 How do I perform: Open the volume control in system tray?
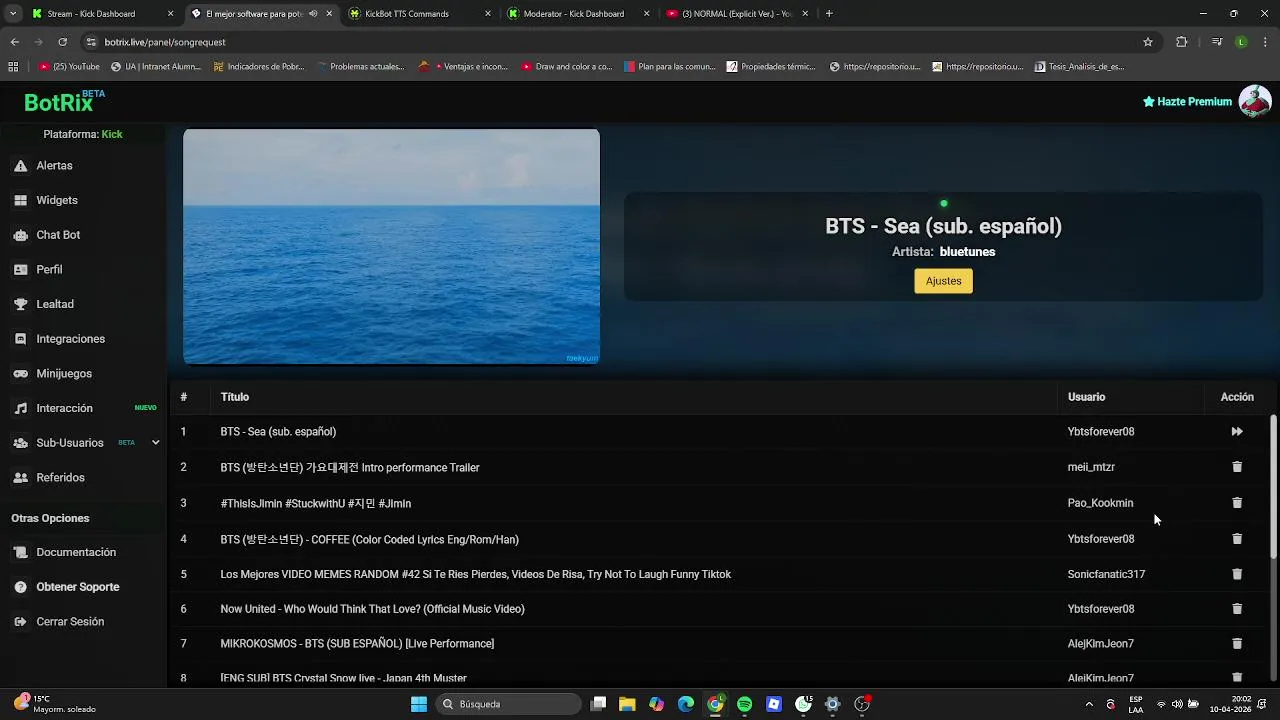1177,704
